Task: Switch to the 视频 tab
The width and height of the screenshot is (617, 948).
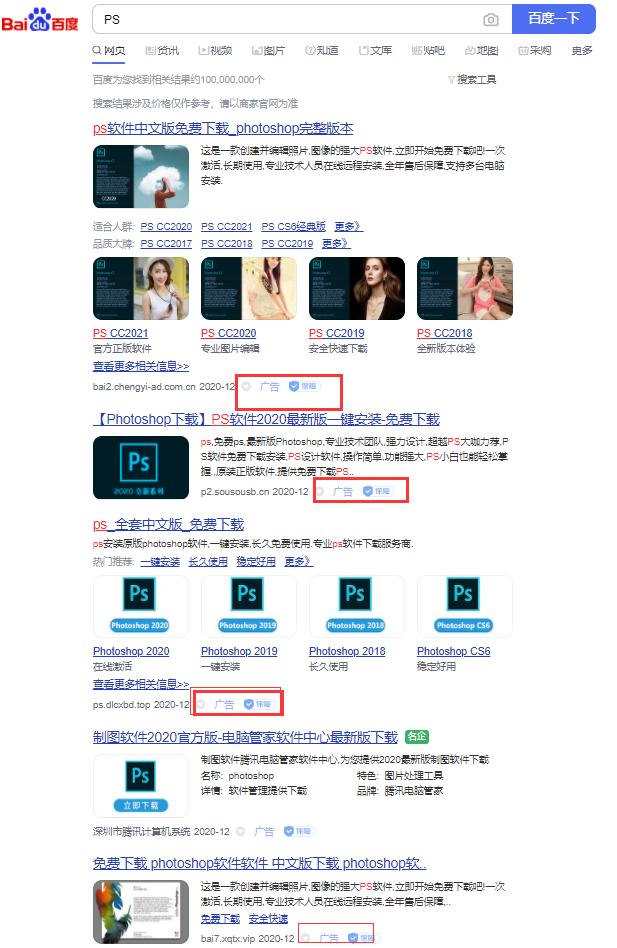Action: [215, 51]
